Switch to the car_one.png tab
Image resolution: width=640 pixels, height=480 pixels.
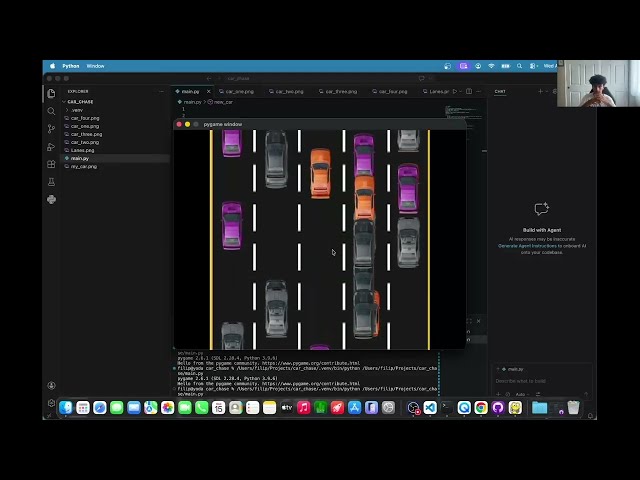pyautogui.click(x=239, y=91)
